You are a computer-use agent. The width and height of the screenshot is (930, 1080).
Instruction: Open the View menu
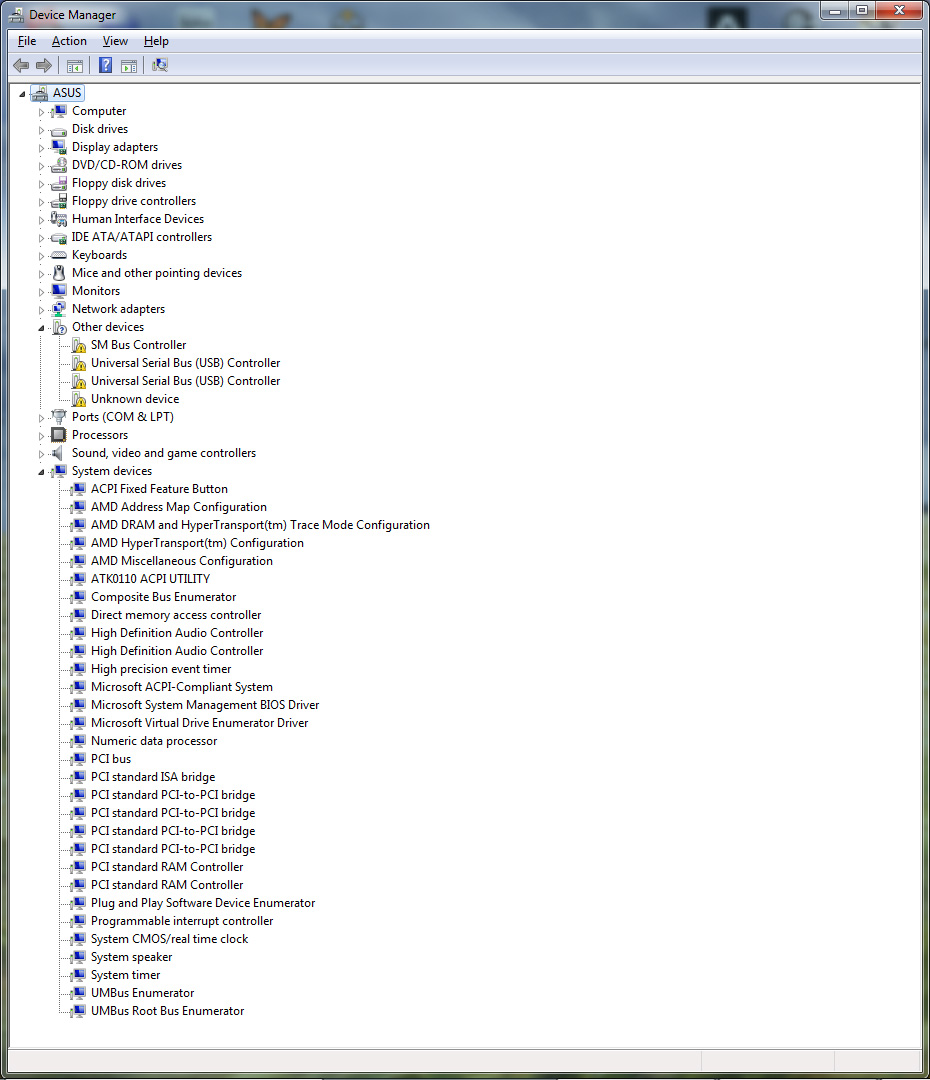[115, 41]
